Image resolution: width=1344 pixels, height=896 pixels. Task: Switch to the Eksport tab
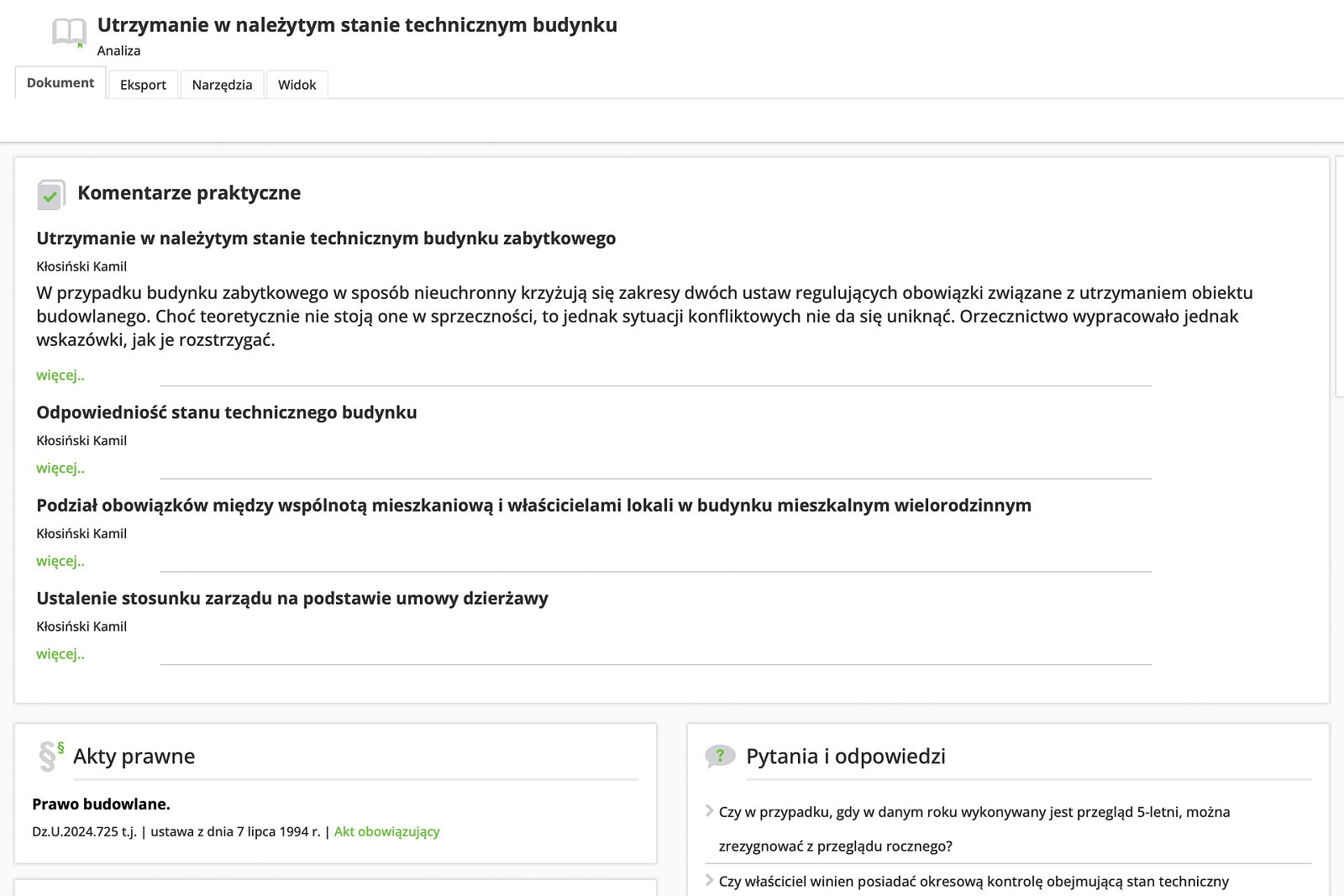(x=143, y=85)
